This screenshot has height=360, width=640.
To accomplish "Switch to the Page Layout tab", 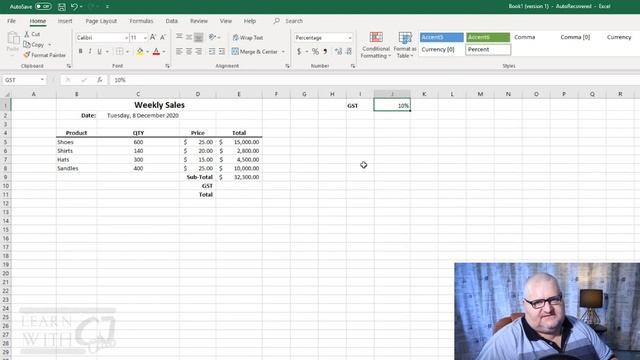I will [101, 21].
